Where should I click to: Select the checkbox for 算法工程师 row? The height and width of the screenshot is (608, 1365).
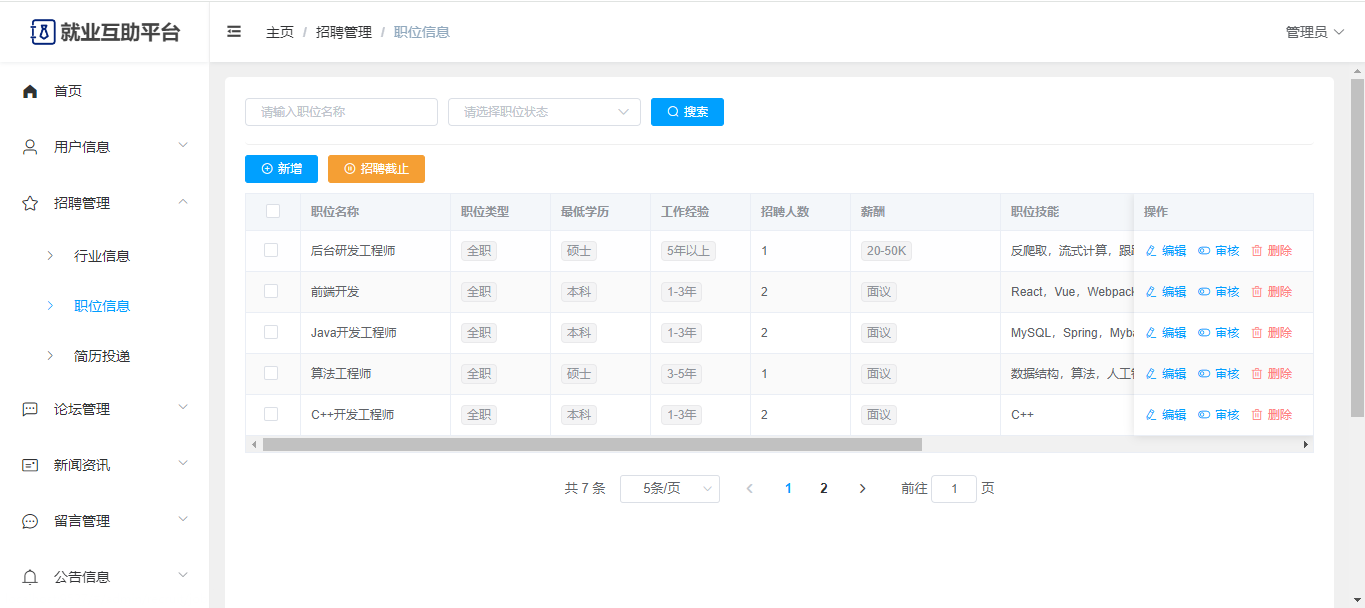click(x=271, y=373)
